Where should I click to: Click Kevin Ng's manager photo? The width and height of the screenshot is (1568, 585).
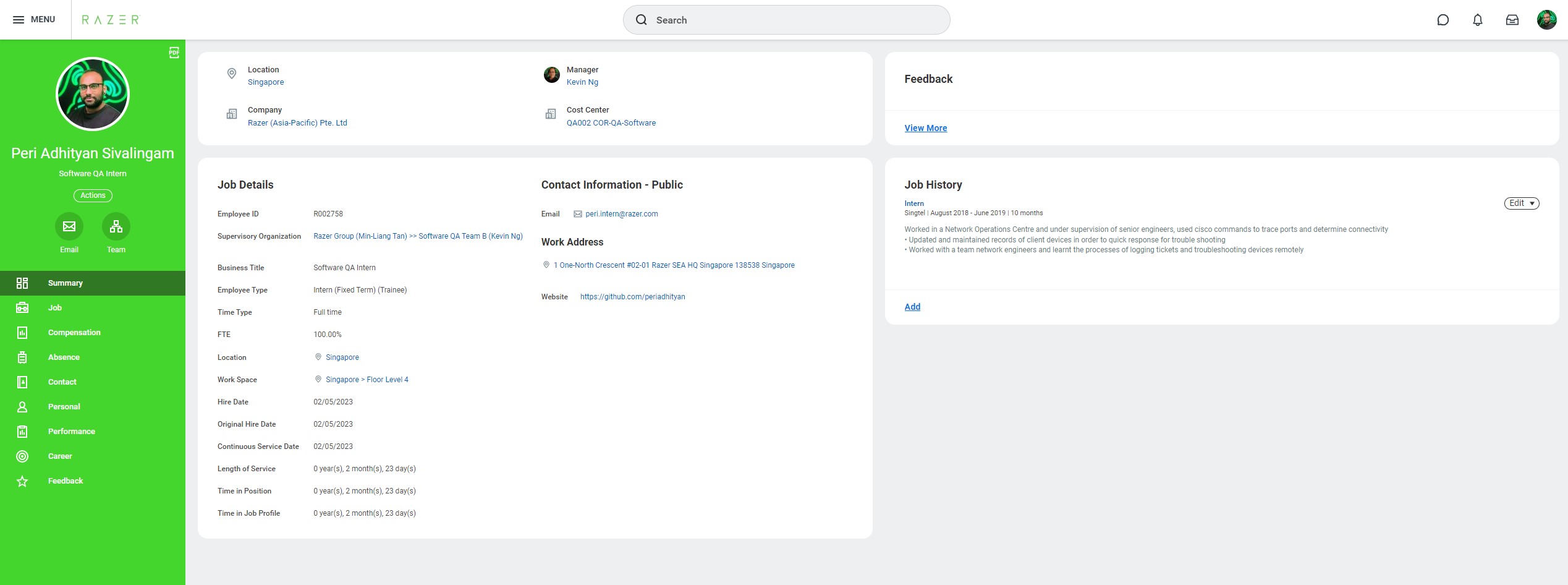[552, 75]
